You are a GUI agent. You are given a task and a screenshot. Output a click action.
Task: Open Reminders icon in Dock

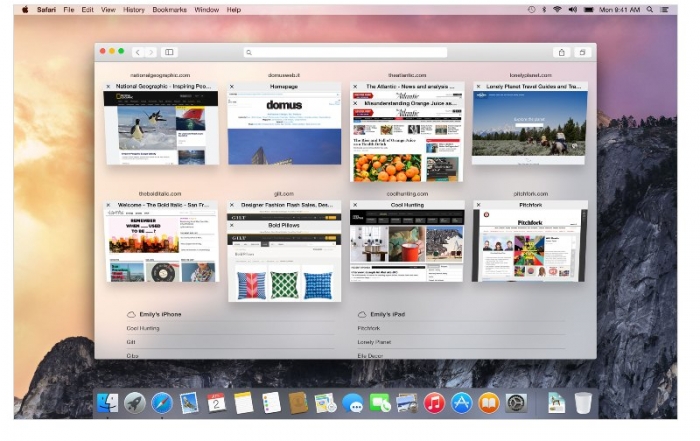(x=271, y=404)
